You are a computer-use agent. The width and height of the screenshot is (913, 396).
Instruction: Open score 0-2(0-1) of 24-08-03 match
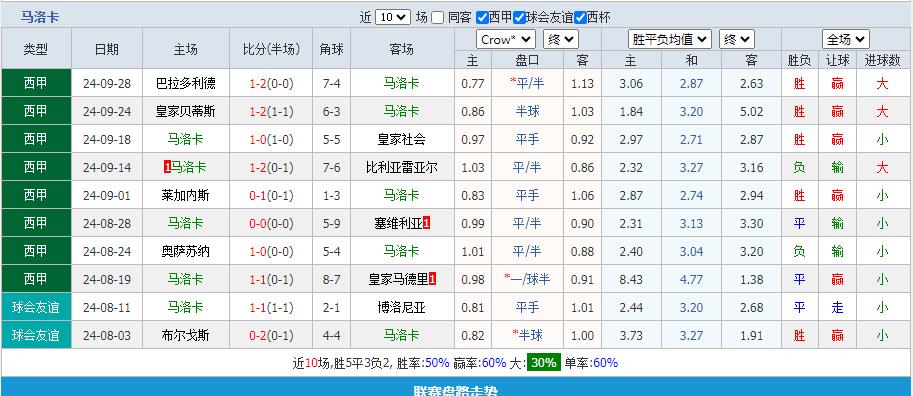coord(272,335)
